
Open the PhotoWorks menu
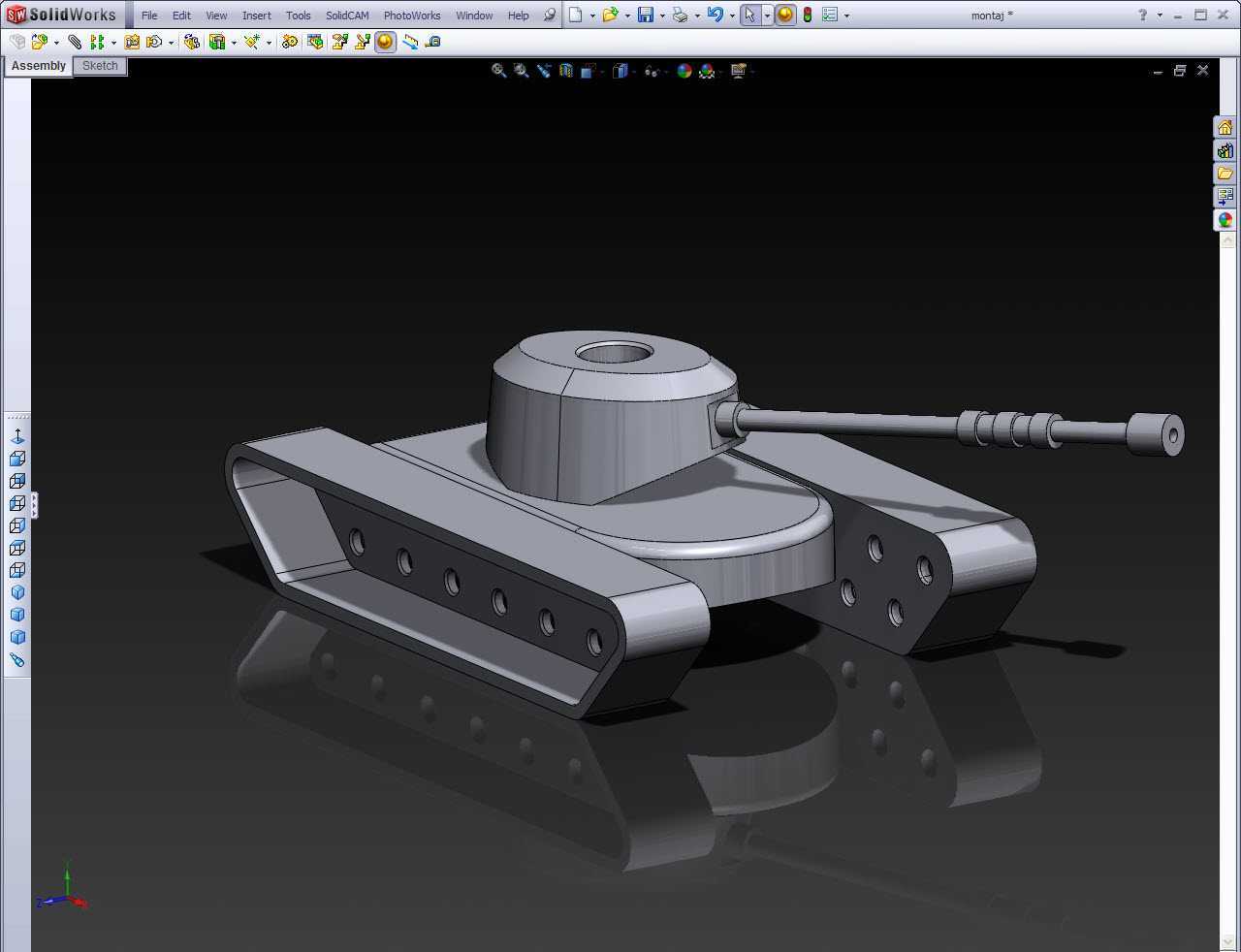coord(412,16)
